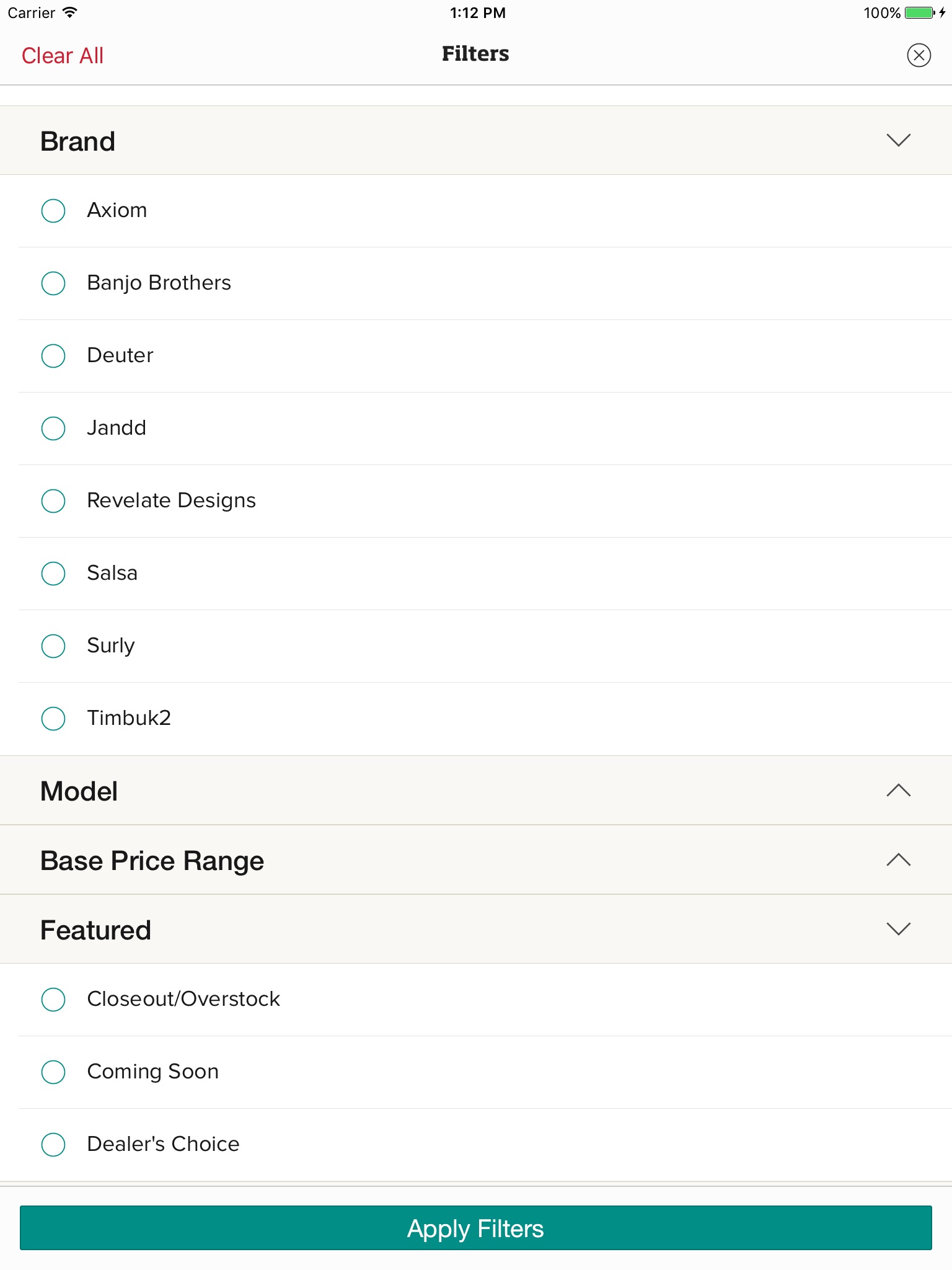Choose the Surly brand radio button
This screenshot has width=952, height=1270.
(53, 646)
